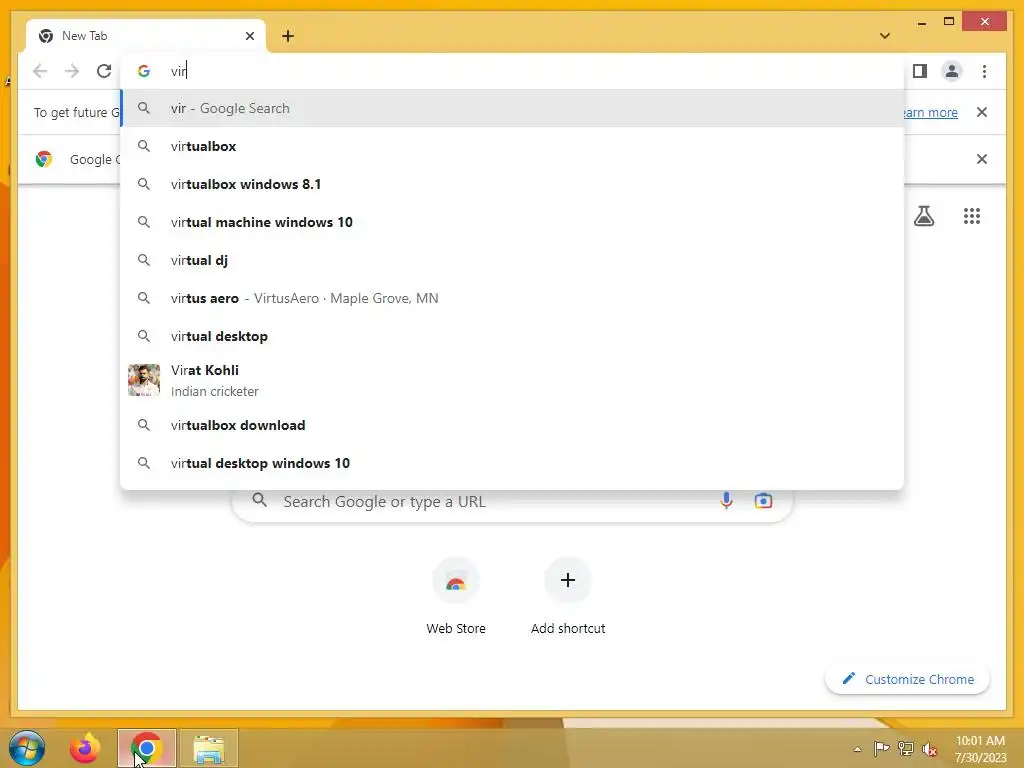1024x768 pixels.
Task: Select the 'vir - Google Search' suggestion
Action: tap(512, 108)
